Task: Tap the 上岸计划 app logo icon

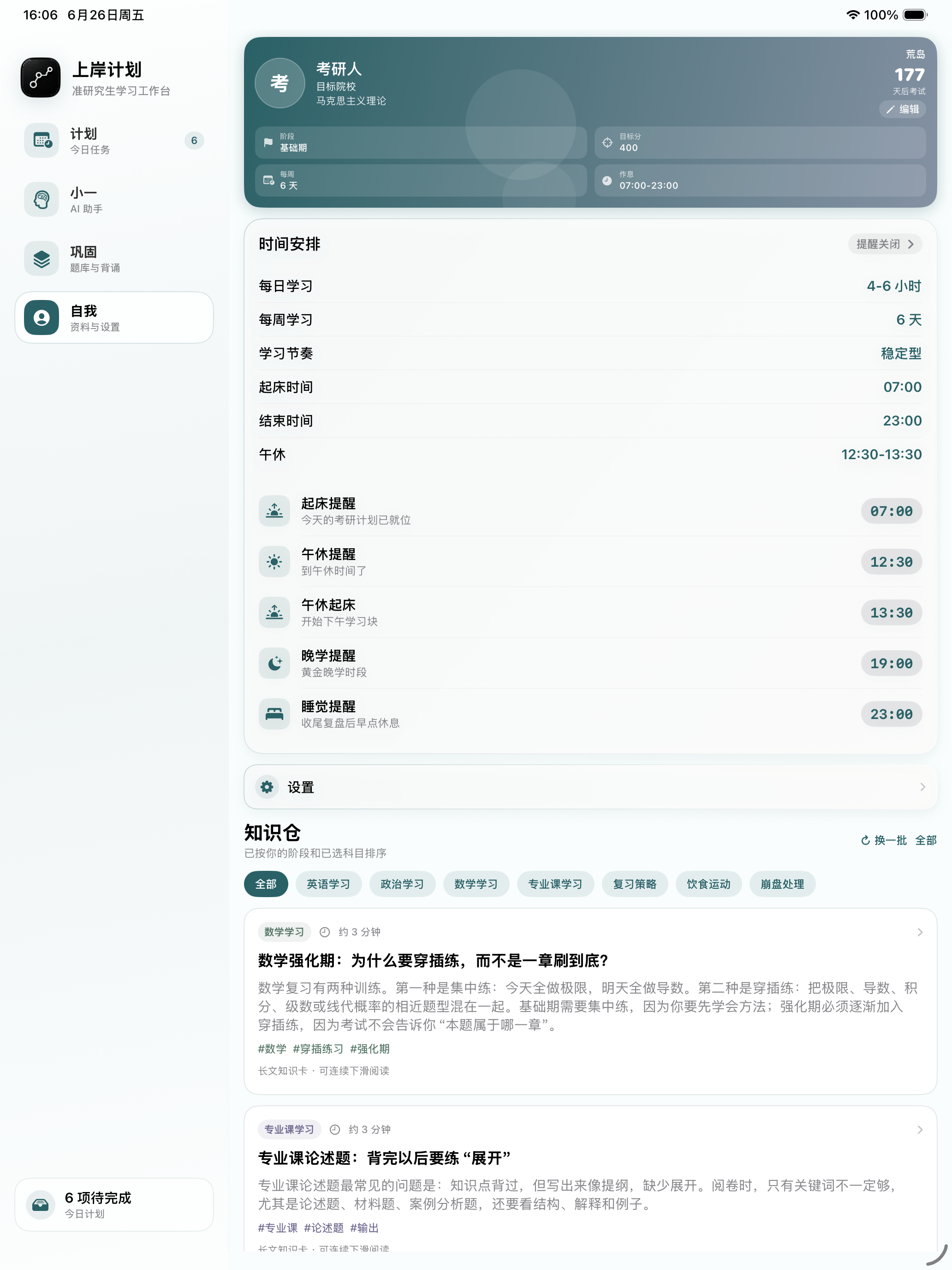Action: [41, 78]
